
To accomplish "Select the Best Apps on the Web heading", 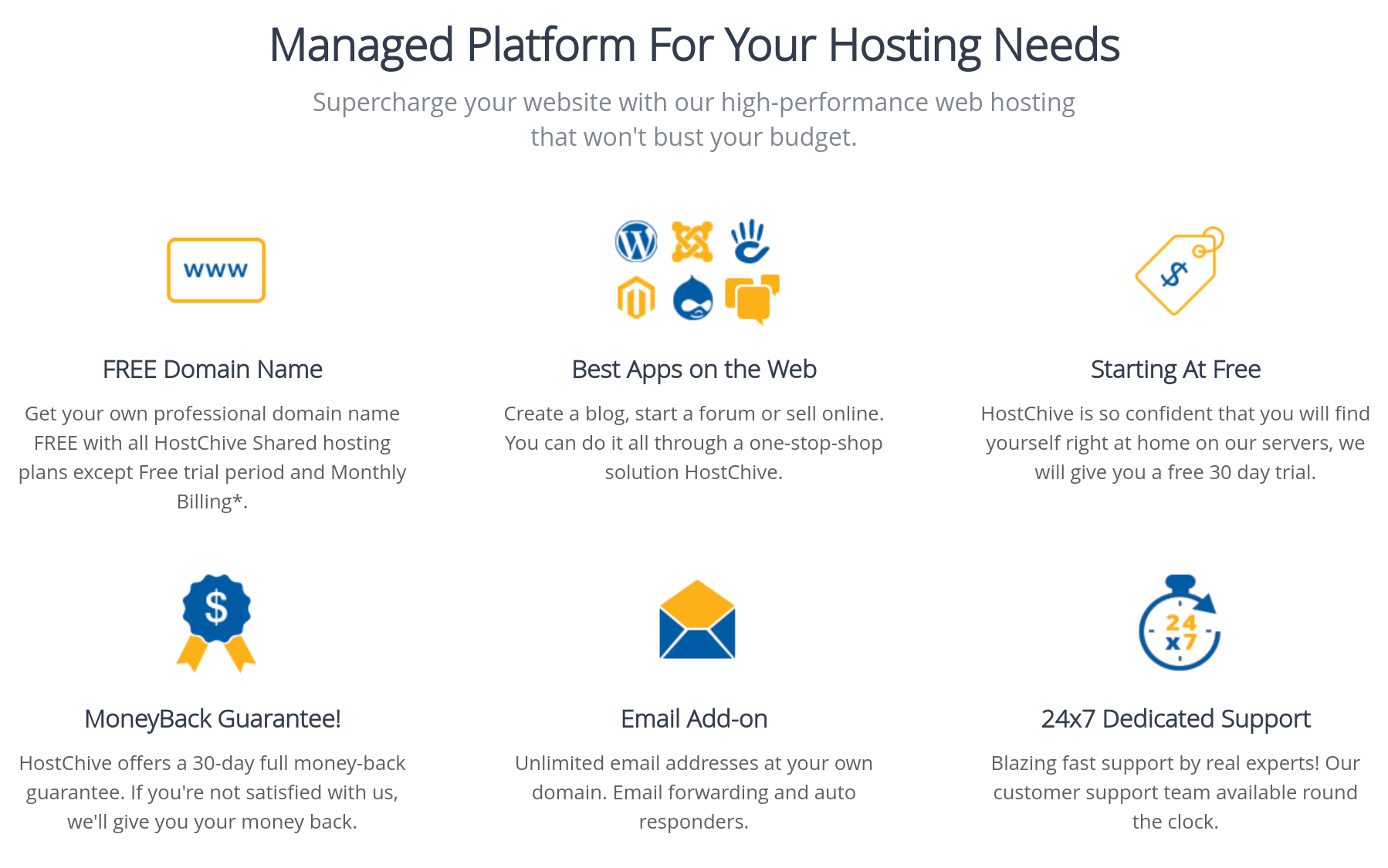I will point(694,370).
